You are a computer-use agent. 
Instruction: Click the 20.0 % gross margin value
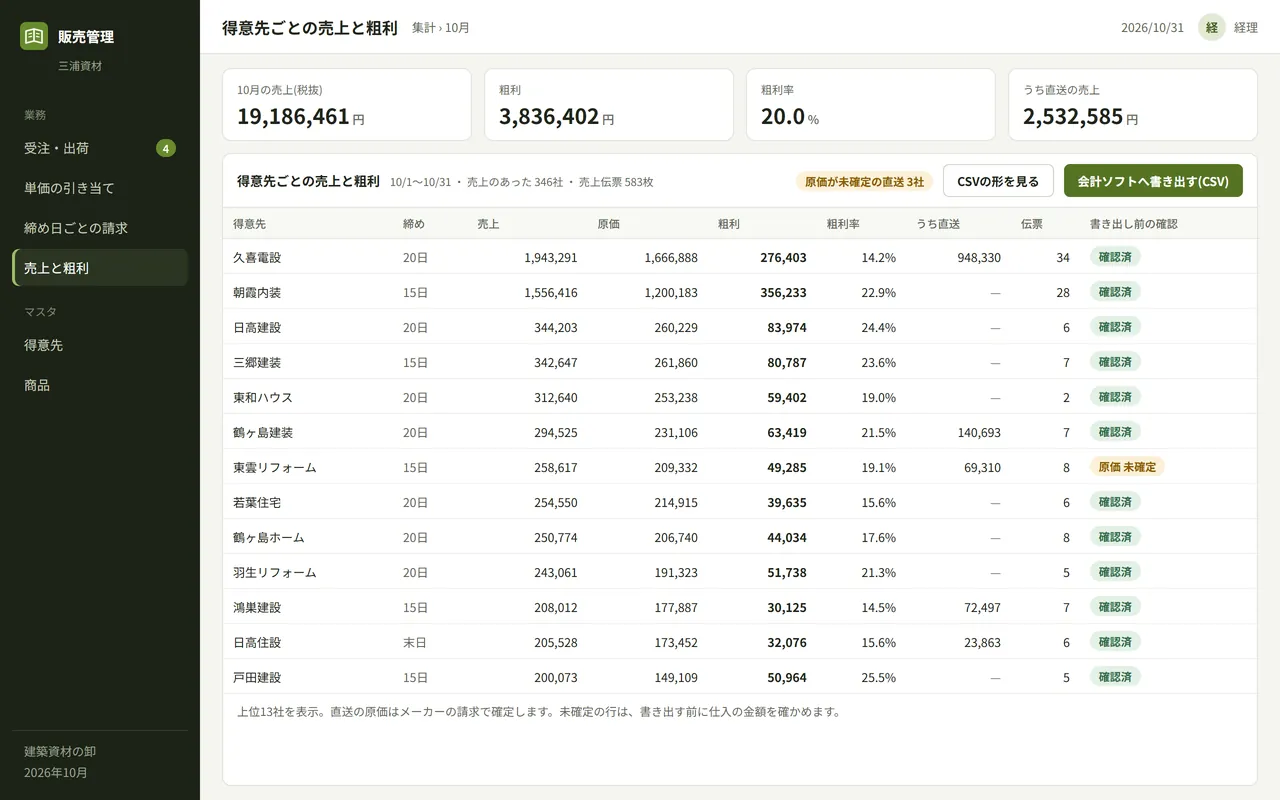[790, 116]
